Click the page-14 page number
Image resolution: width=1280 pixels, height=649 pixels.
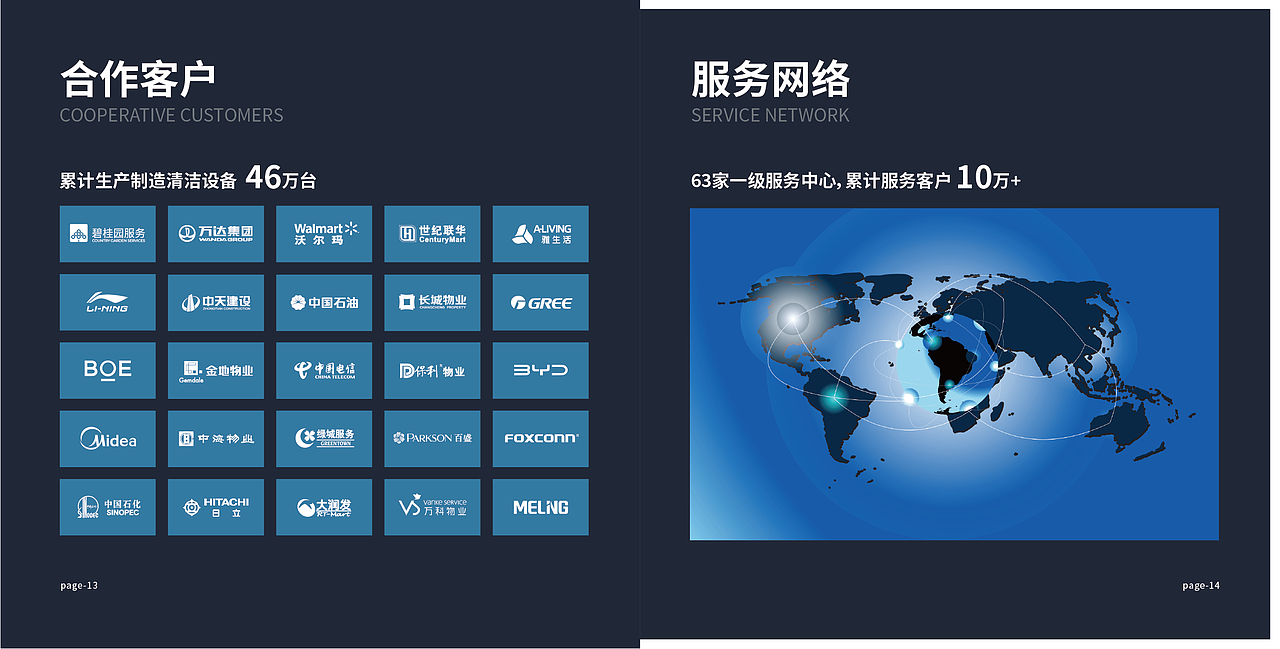coord(1201,585)
